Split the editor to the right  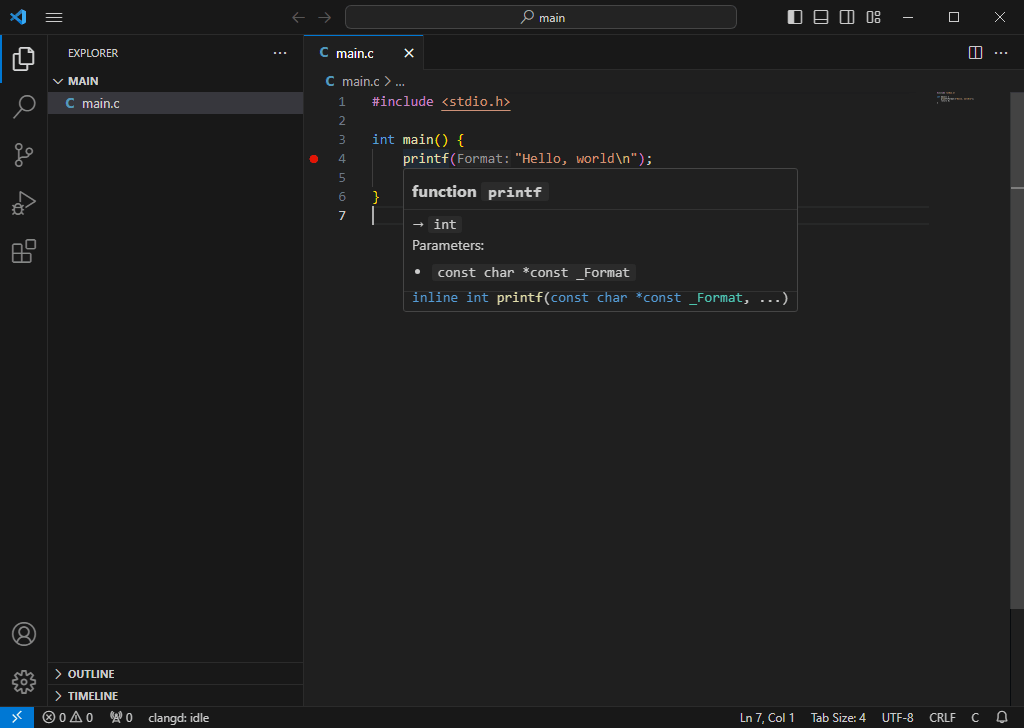[x=975, y=53]
